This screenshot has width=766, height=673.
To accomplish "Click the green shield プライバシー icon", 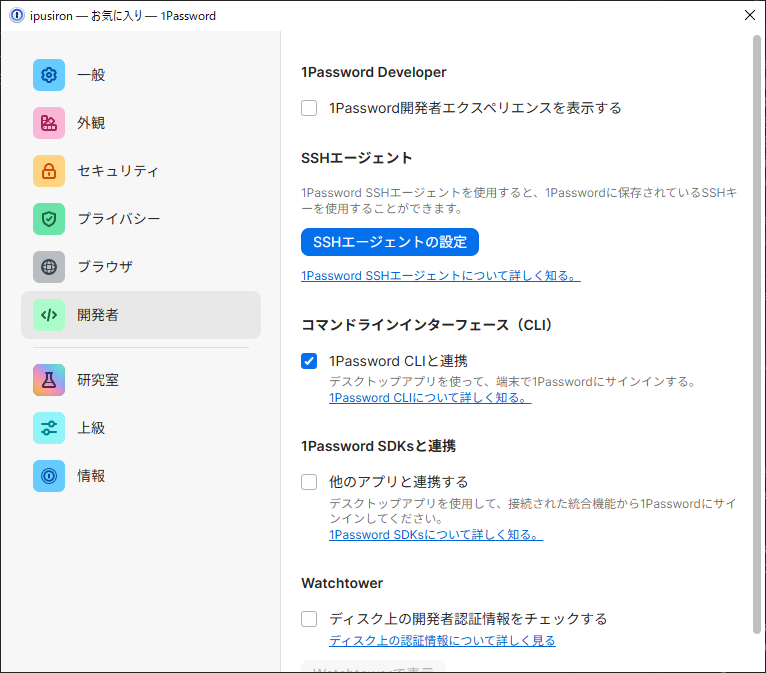I will [49, 219].
